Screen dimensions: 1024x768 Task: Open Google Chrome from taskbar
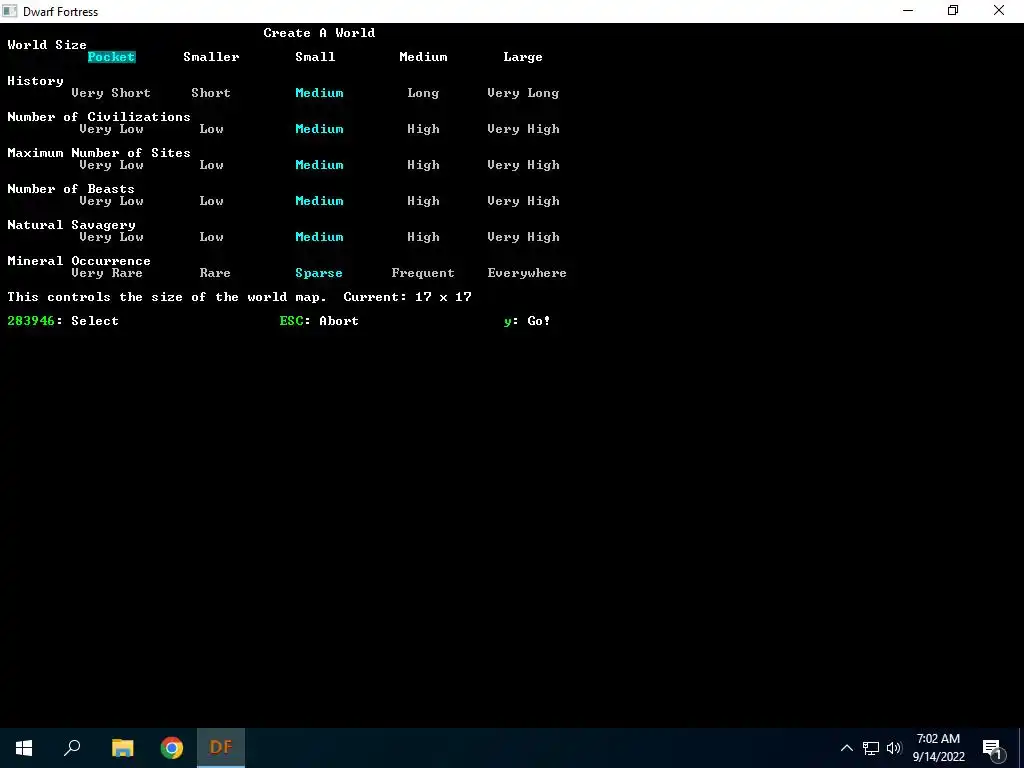[172, 748]
